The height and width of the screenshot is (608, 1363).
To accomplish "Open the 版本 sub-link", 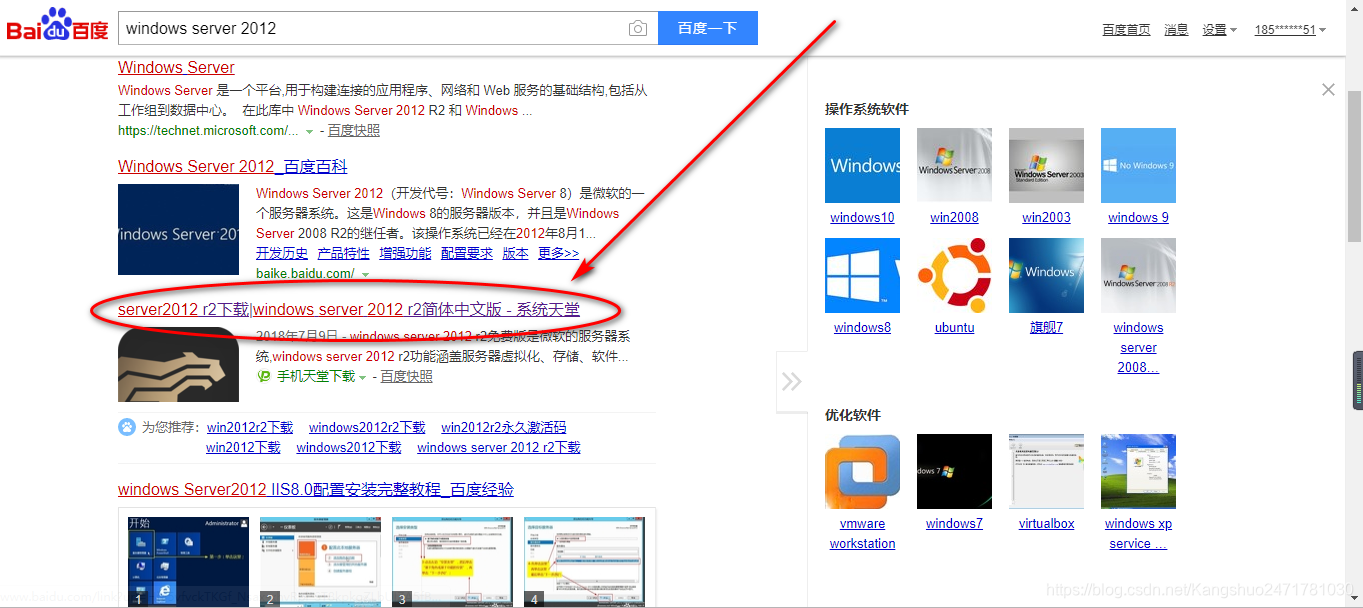I will click(x=515, y=254).
